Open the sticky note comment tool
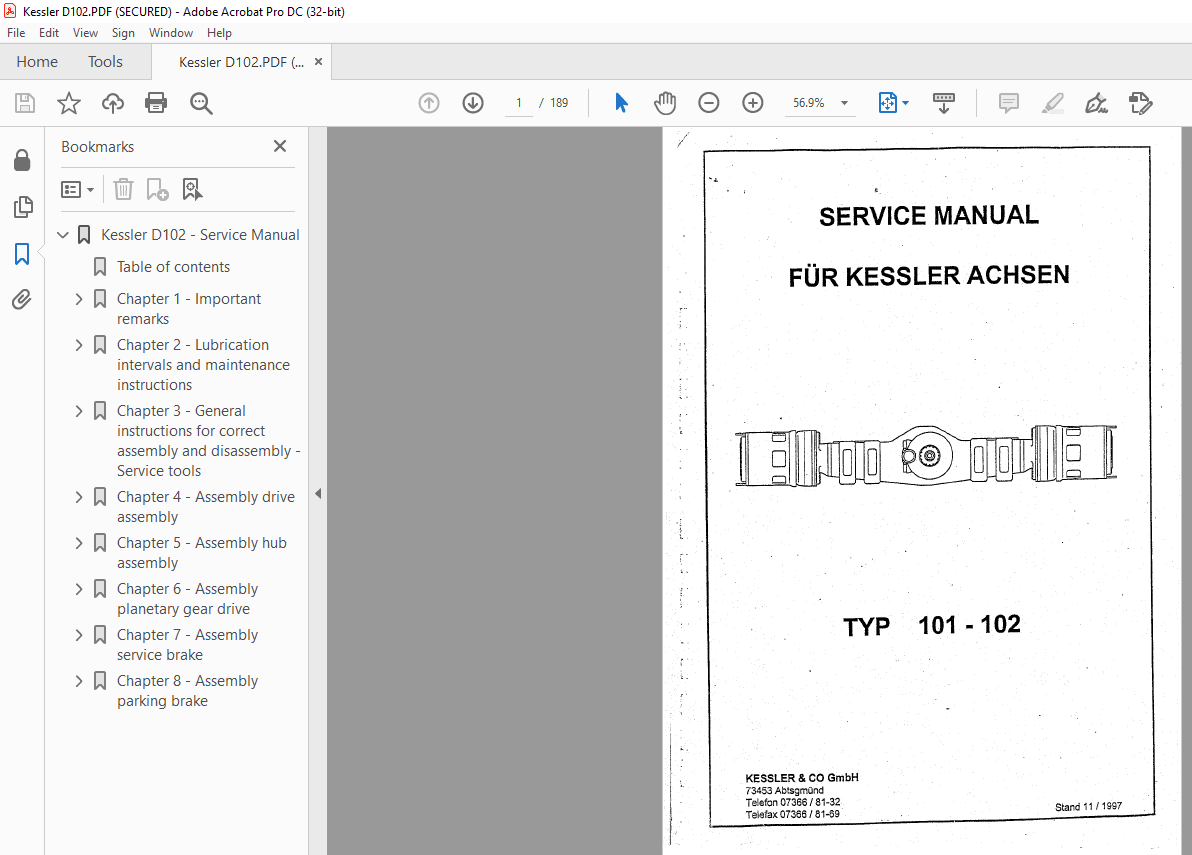 1008,102
